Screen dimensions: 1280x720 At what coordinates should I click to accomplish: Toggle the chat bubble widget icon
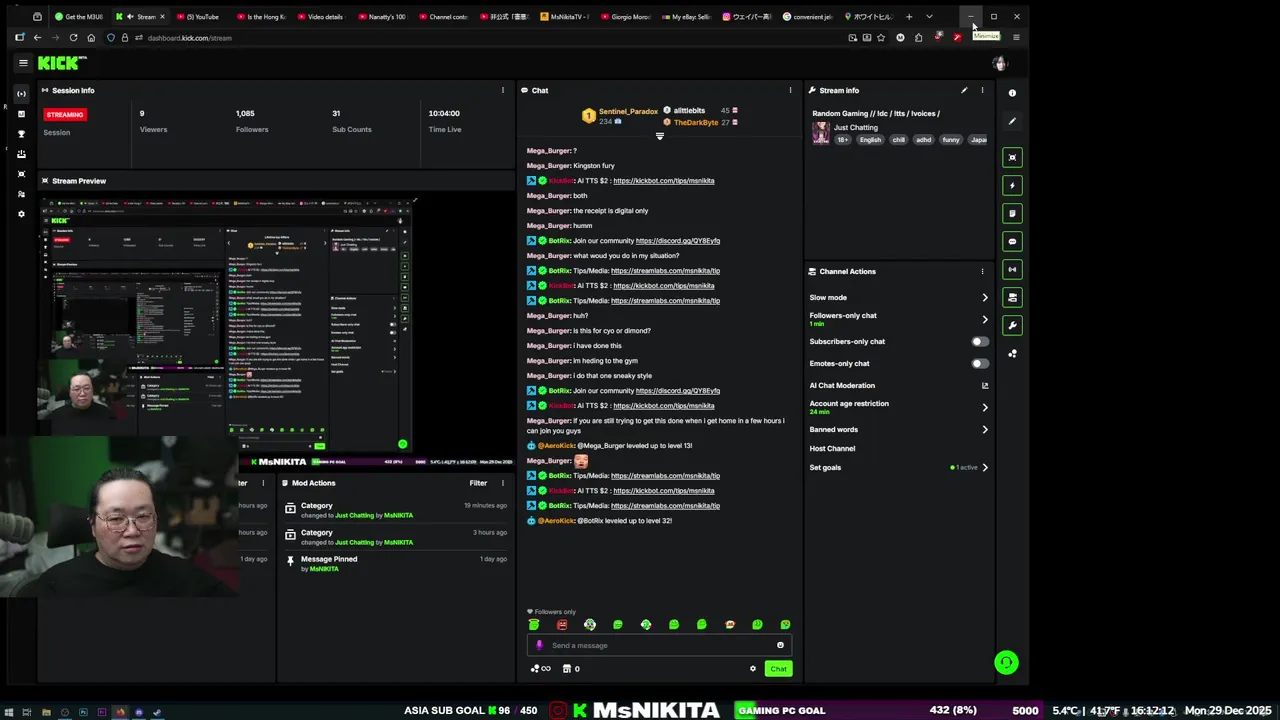1012,241
